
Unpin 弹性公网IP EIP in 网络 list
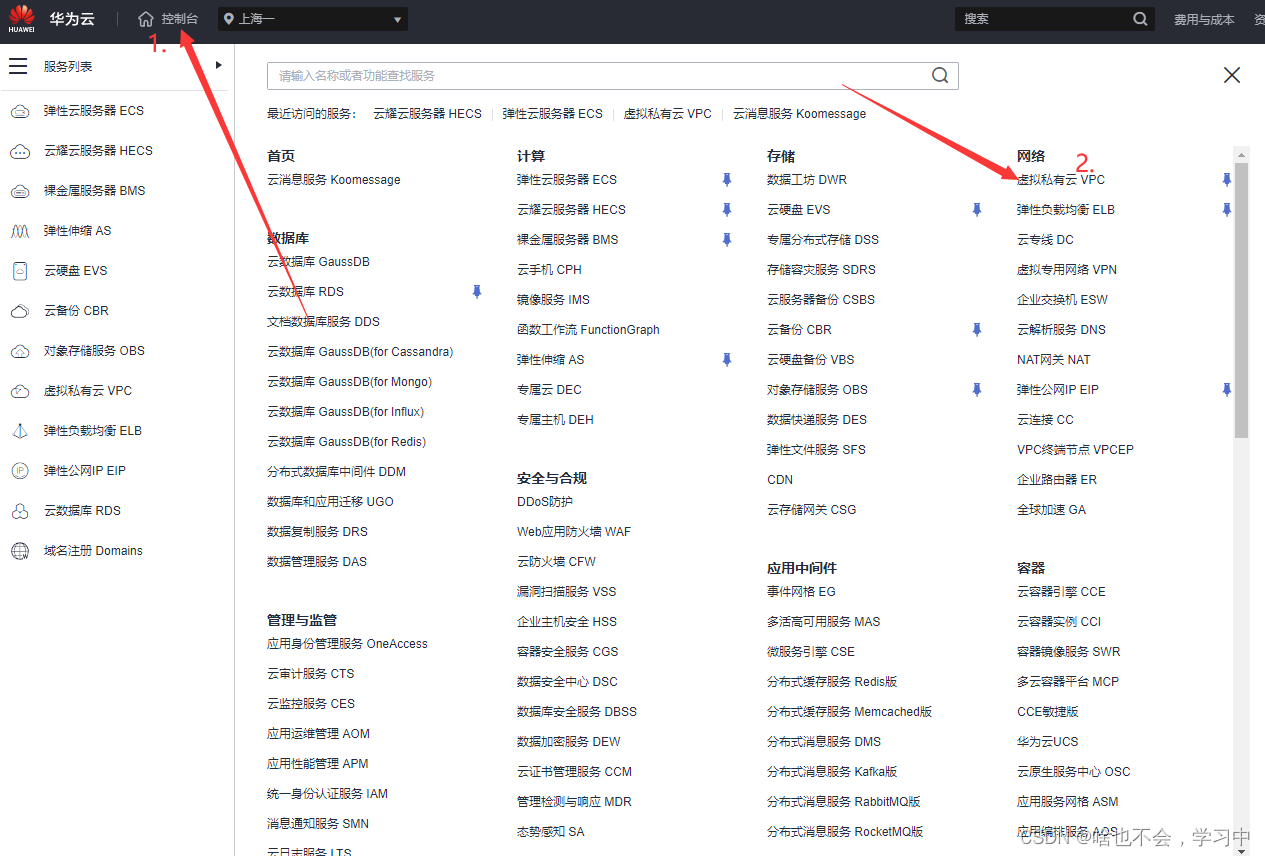[1227, 389]
